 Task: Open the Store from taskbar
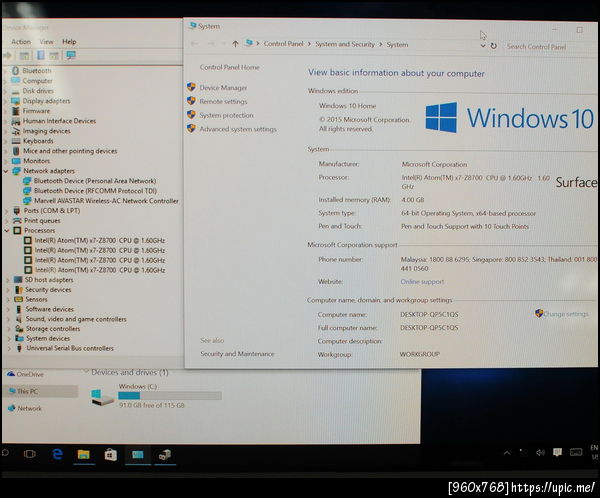[111, 454]
